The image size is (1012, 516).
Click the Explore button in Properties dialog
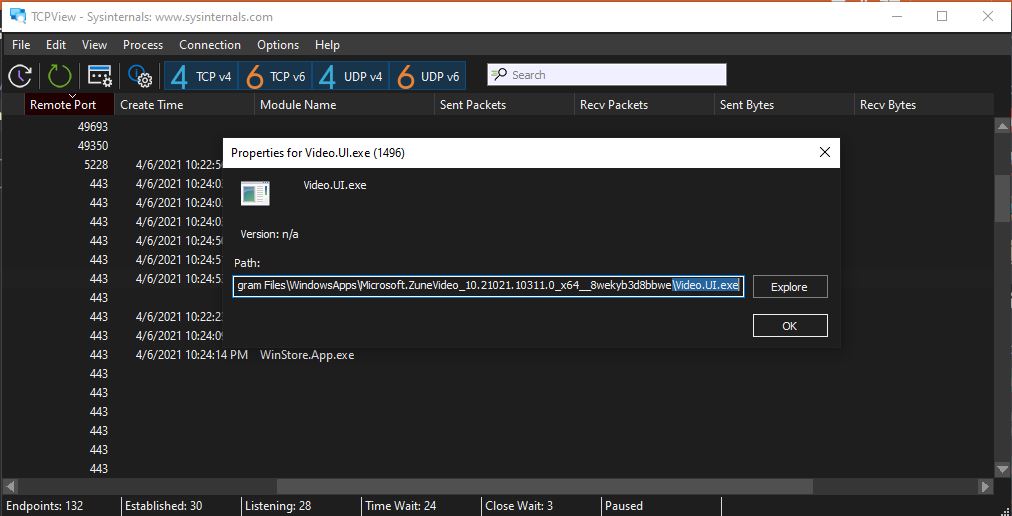tap(790, 287)
